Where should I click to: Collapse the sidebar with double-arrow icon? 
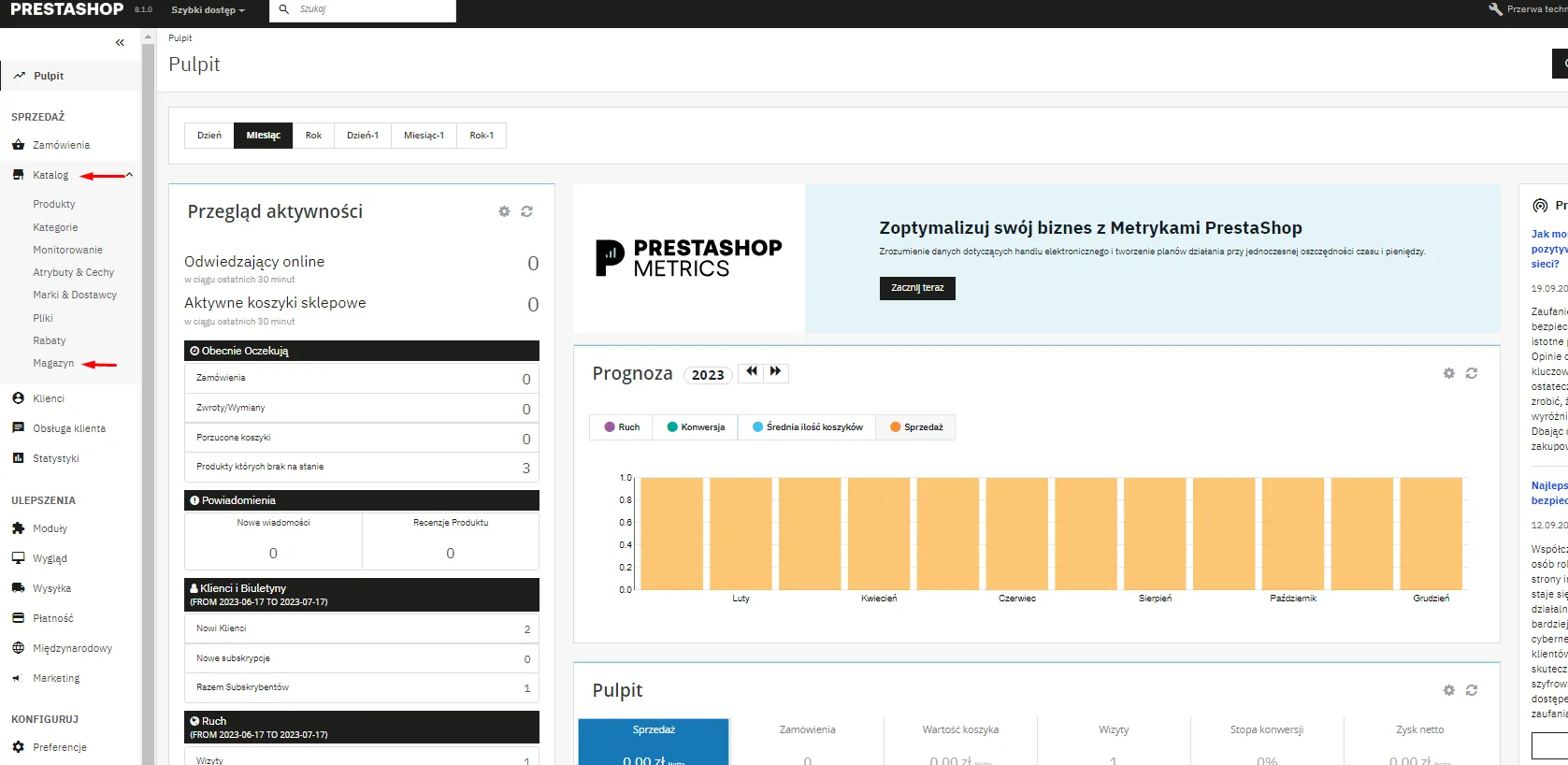[x=120, y=43]
